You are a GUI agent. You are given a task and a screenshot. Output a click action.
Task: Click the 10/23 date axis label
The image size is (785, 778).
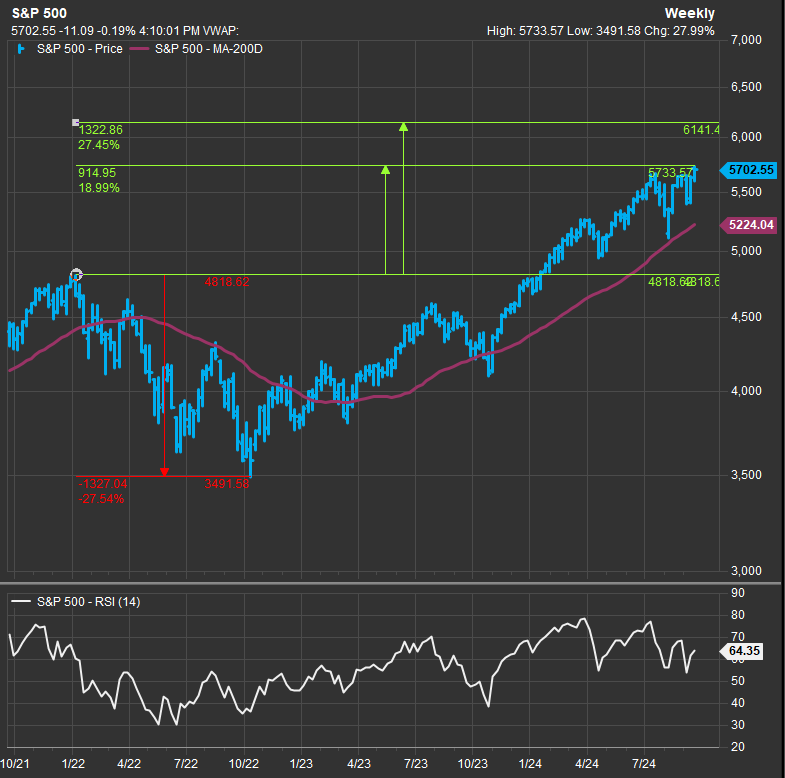tap(473, 764)
